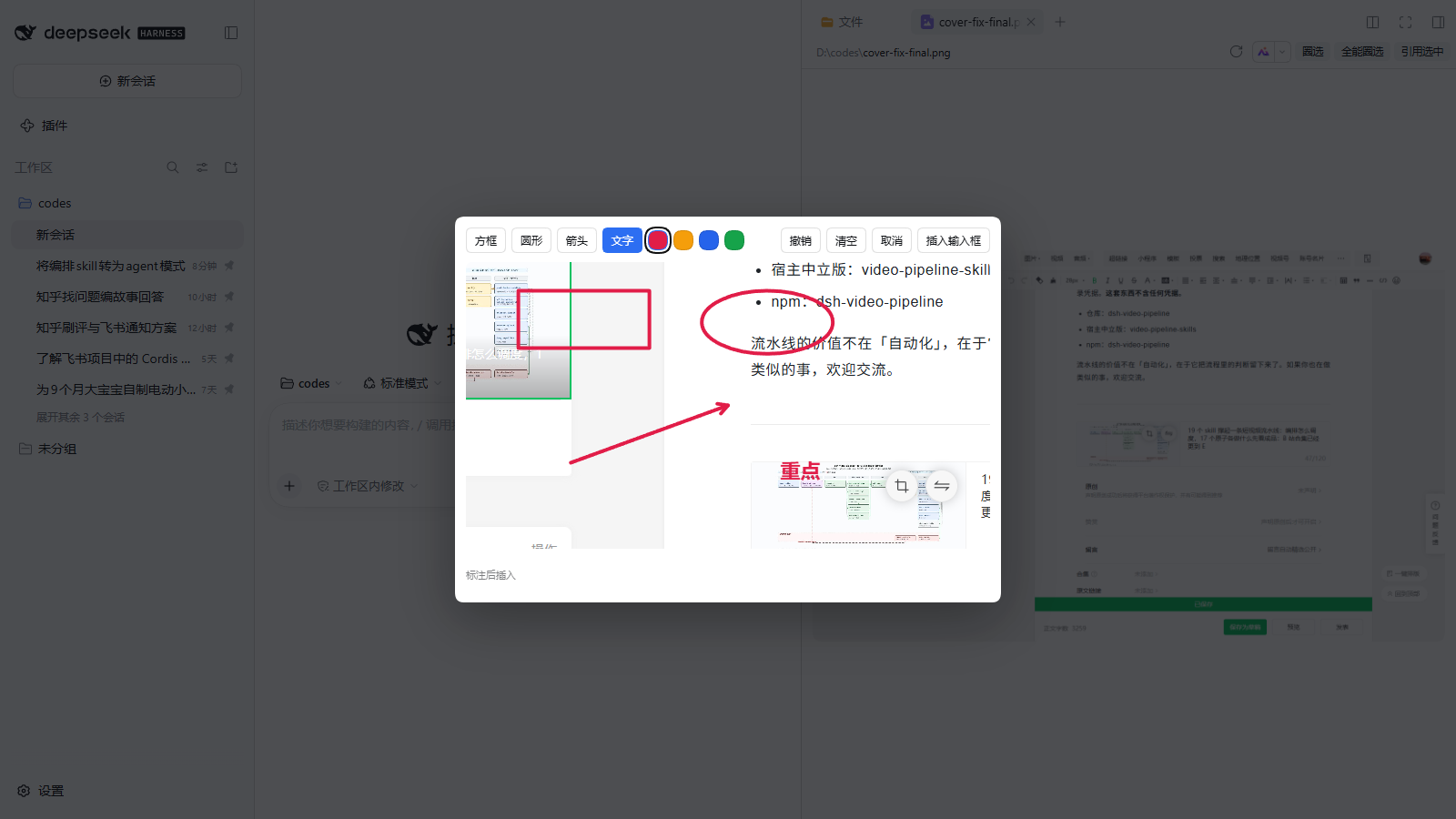1456x819 pixels.
Task: Toggle pin on 知乎刷评与飞书通知方案 session
Action: coord(229,328)
